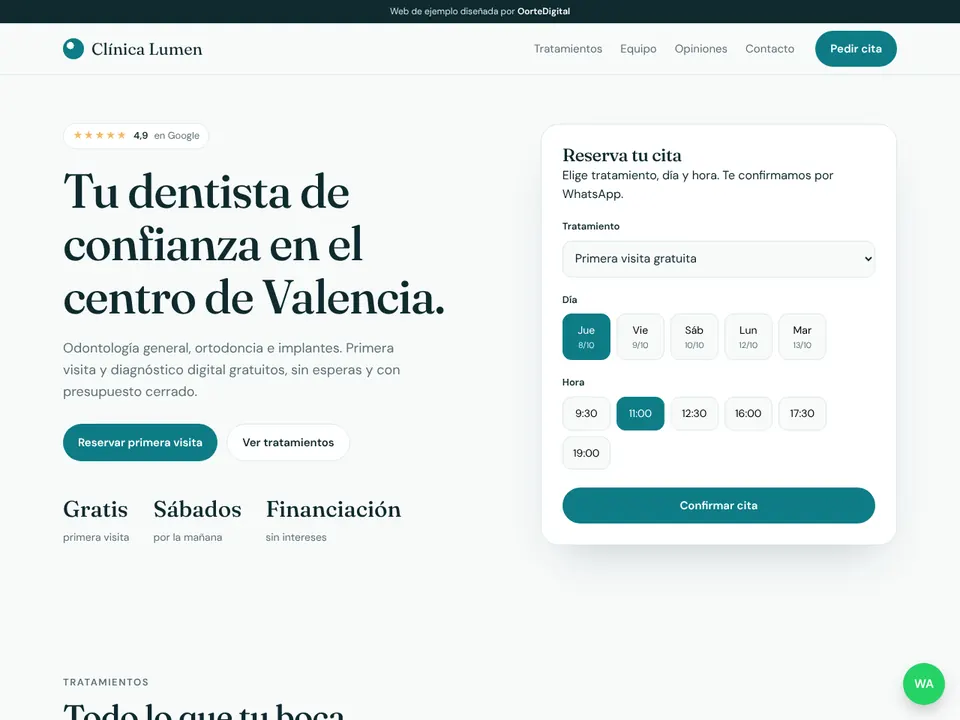Image resolution: width=960 pixels, height=720 pixels.
Task: Select day Vie 9/10
Action: (640, 337)
